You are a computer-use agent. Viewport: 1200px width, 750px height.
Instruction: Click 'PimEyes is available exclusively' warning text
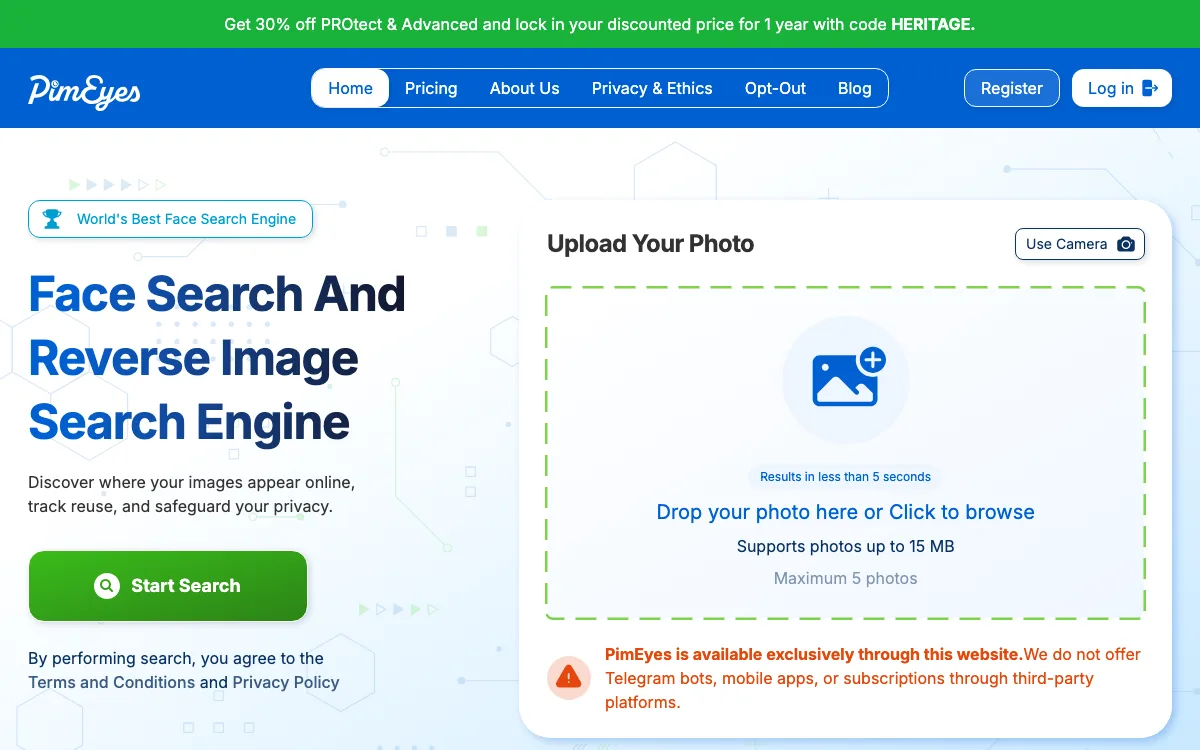tap(814, 655)
